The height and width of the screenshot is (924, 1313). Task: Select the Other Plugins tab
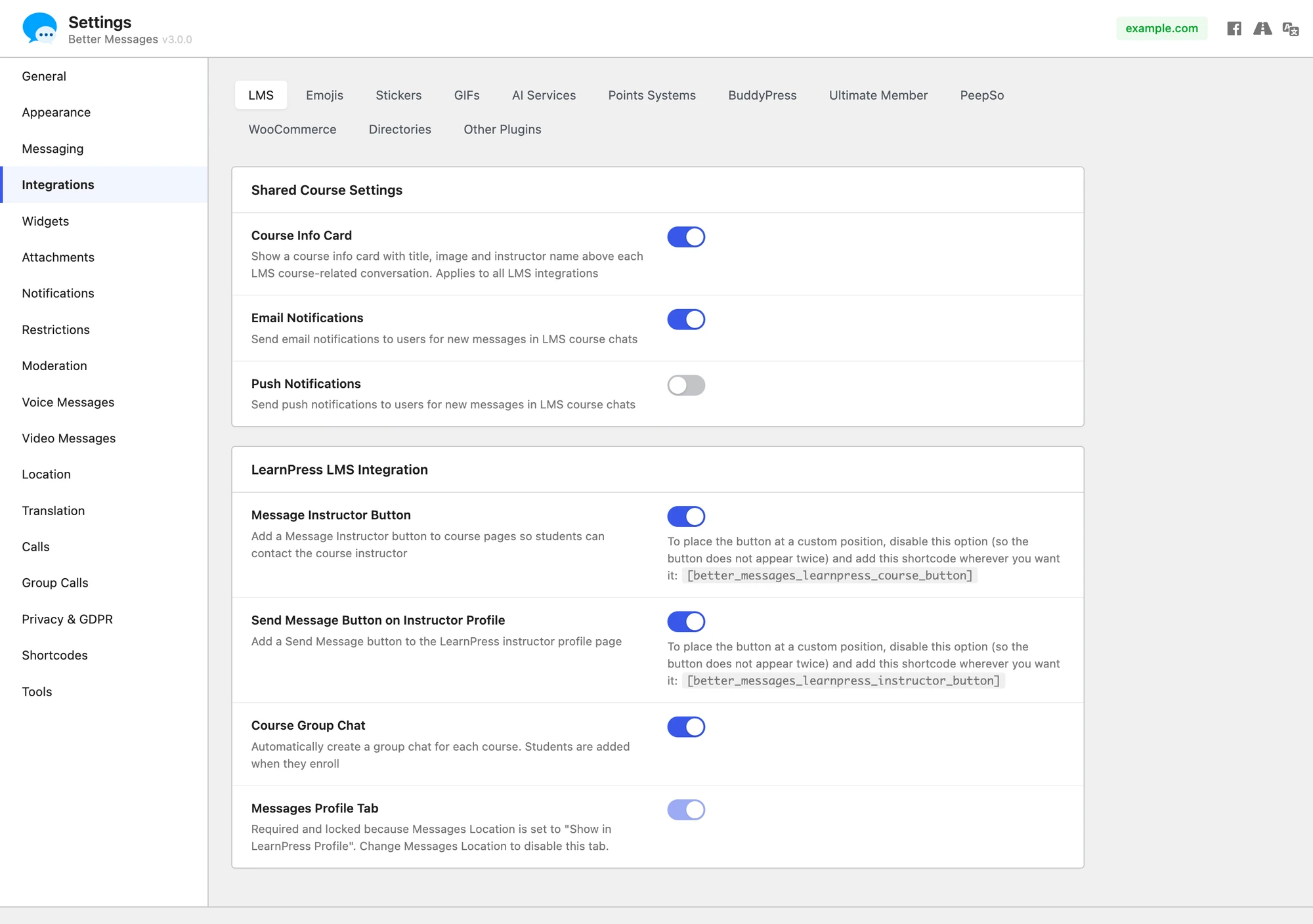coord(502,129)
